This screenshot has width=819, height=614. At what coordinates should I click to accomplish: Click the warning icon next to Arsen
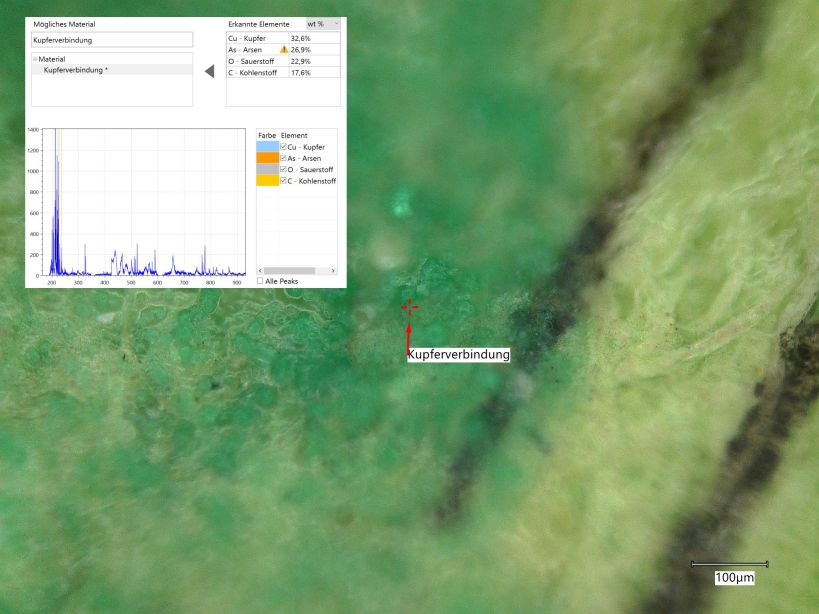pos(284,49)
